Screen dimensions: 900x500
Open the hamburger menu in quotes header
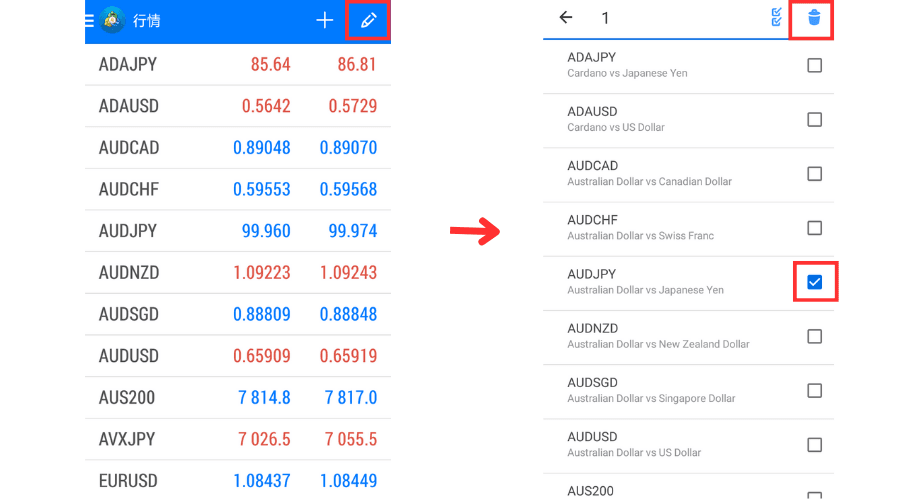(89, 20)
